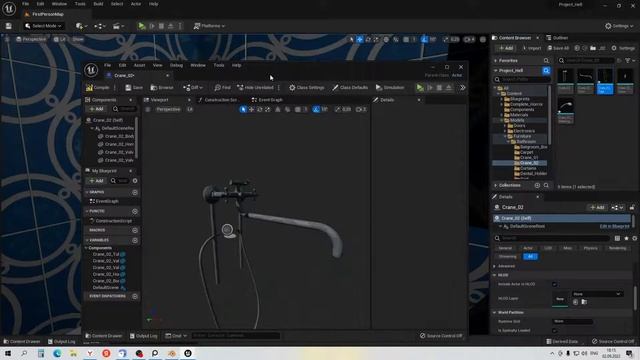Open the HLOD Layer None dropdown
Screen dimensions: 640x360
pyautogui.click(x=597, y=294)
